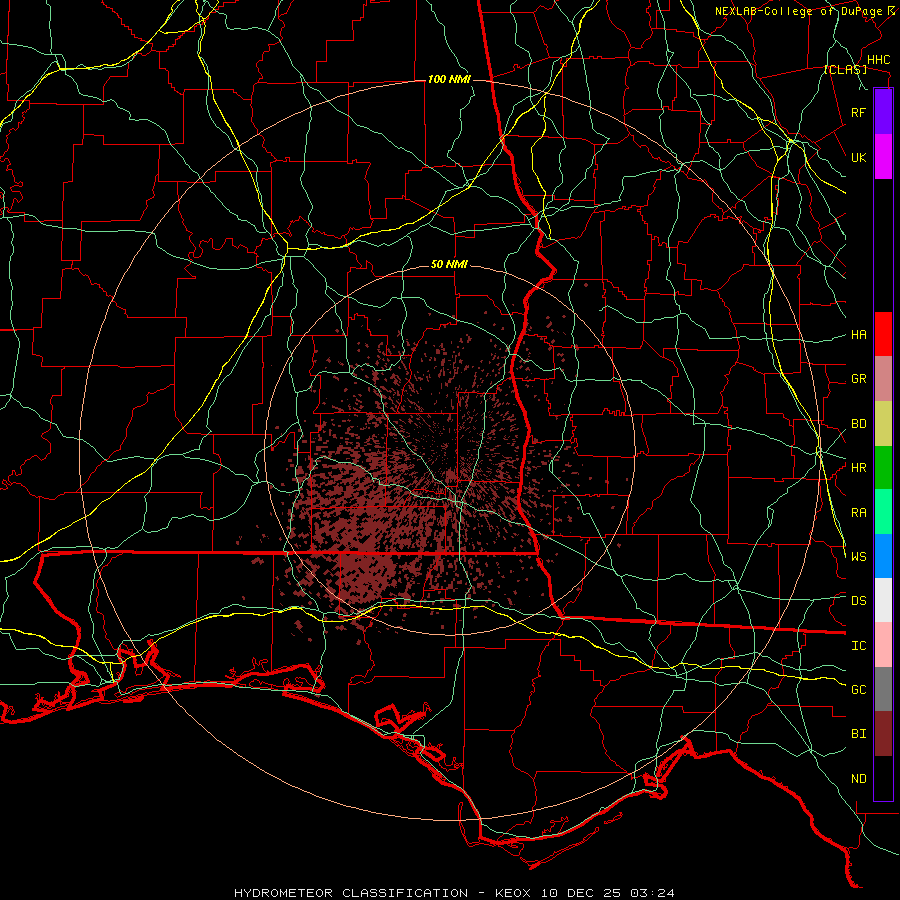Click the "WS" legend label
Screen dimensions: 900x900
[858, 556]
